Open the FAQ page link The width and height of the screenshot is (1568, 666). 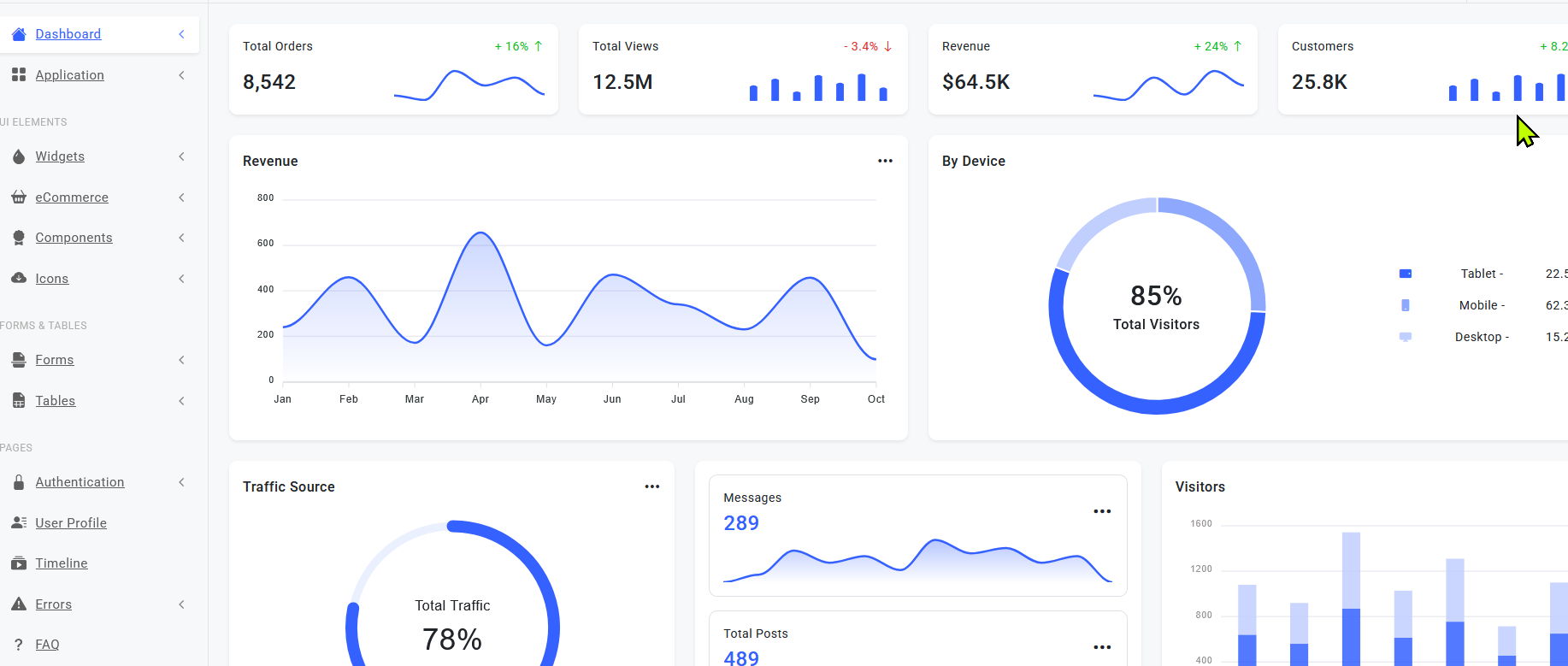47,645
